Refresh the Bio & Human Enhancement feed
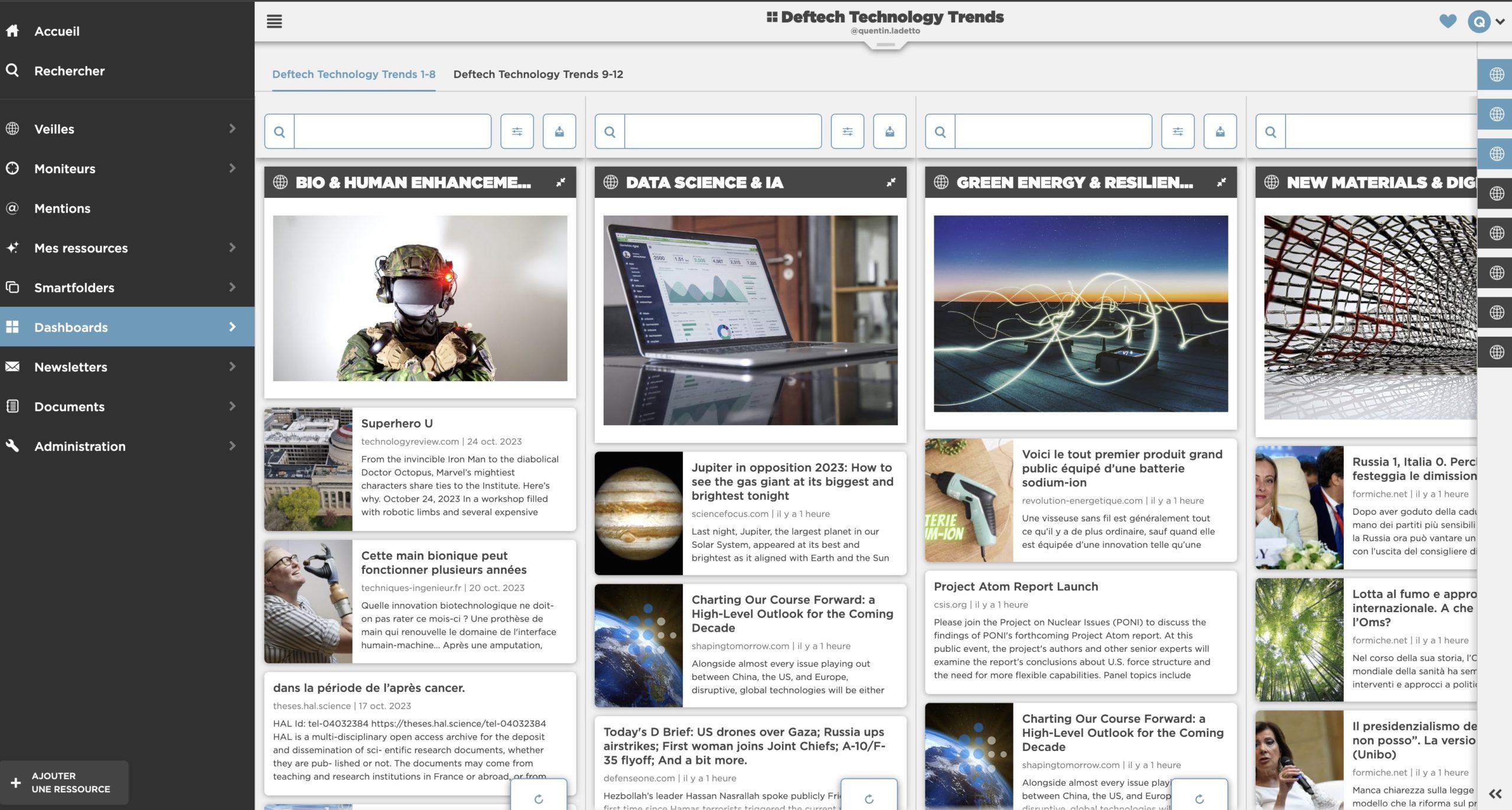The width and height of the screenshot is (1512, 810). click(x=539, y=799)
